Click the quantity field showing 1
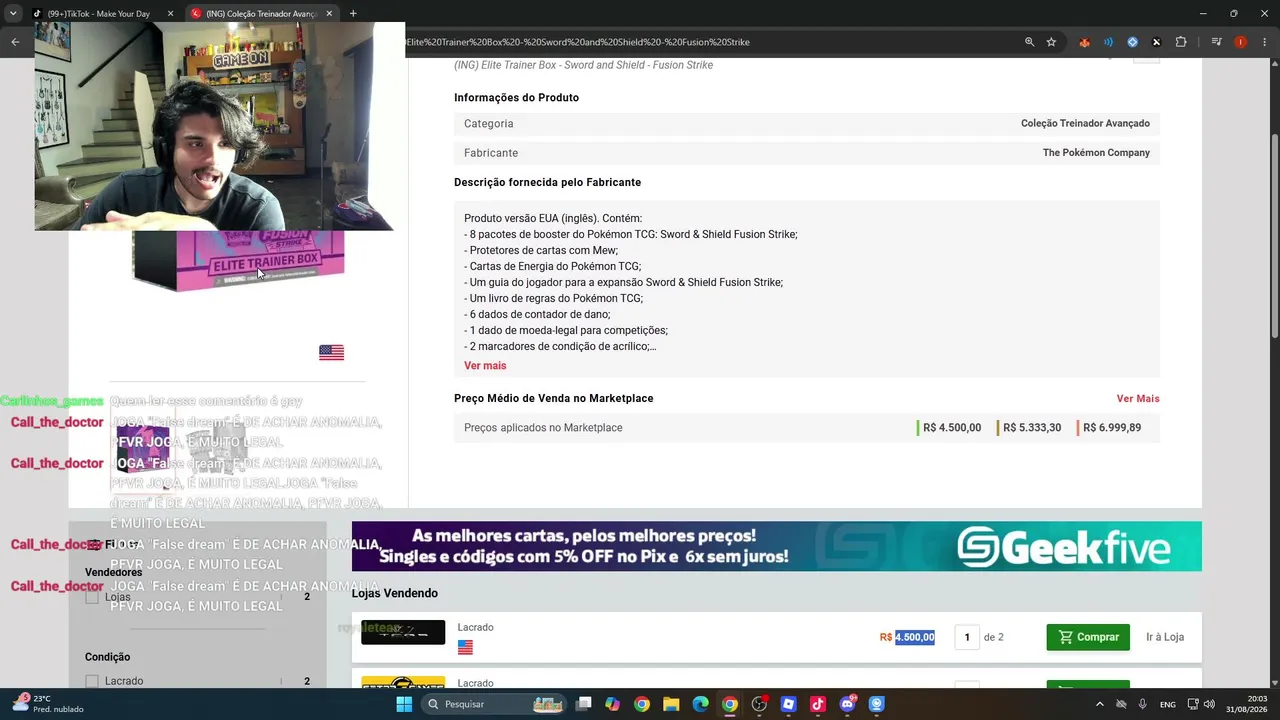 tap(967, 637)
